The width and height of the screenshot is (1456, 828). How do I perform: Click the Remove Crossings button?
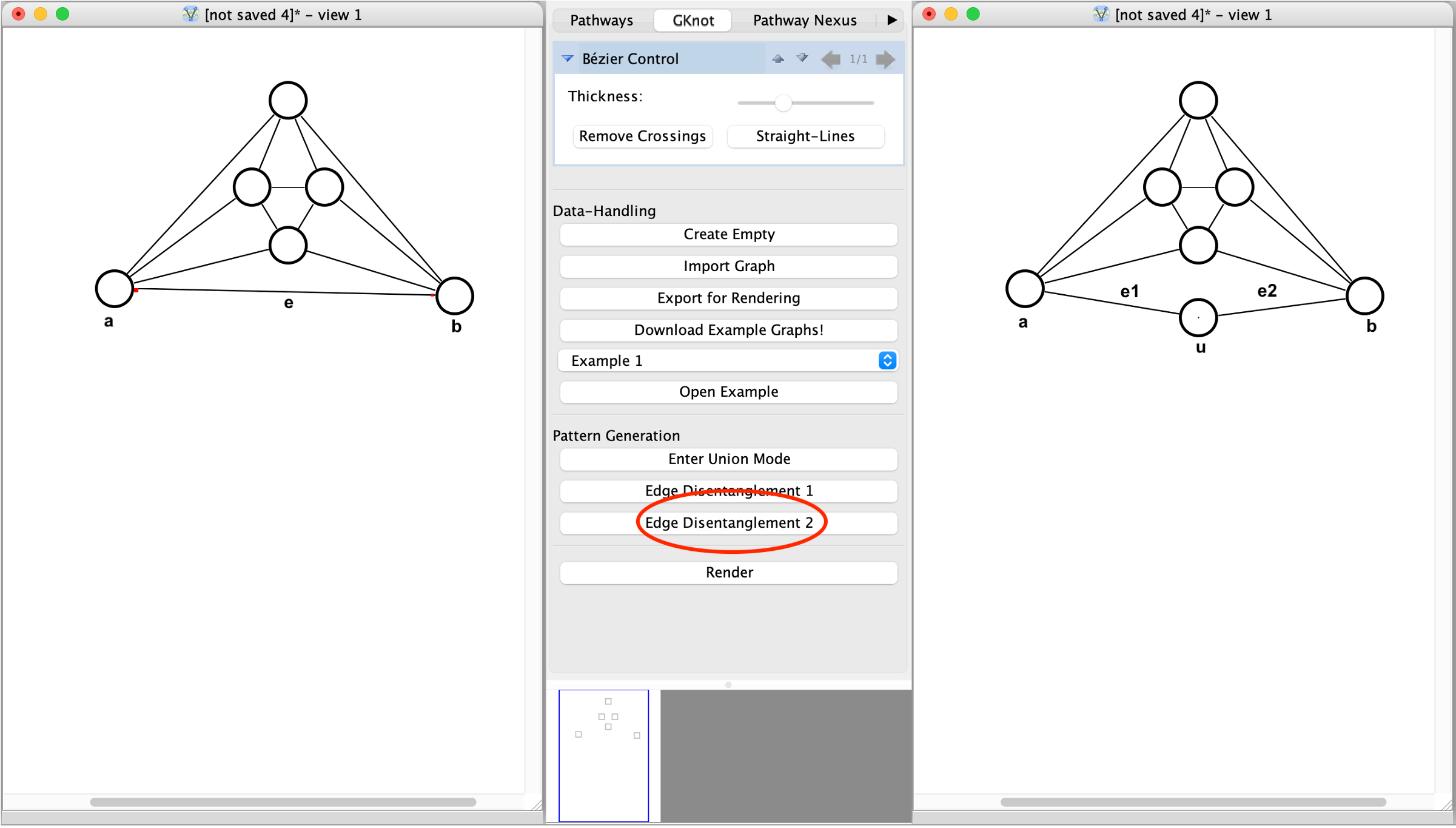coord(642,136)
